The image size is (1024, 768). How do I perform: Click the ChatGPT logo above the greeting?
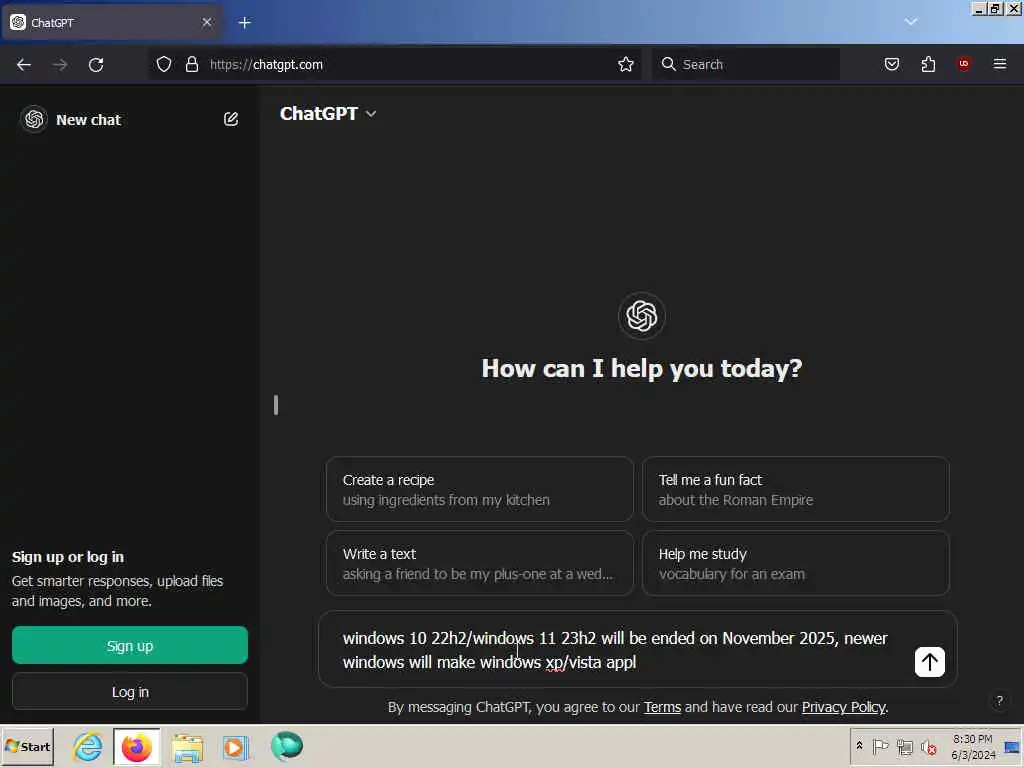[x=642, y=316]
